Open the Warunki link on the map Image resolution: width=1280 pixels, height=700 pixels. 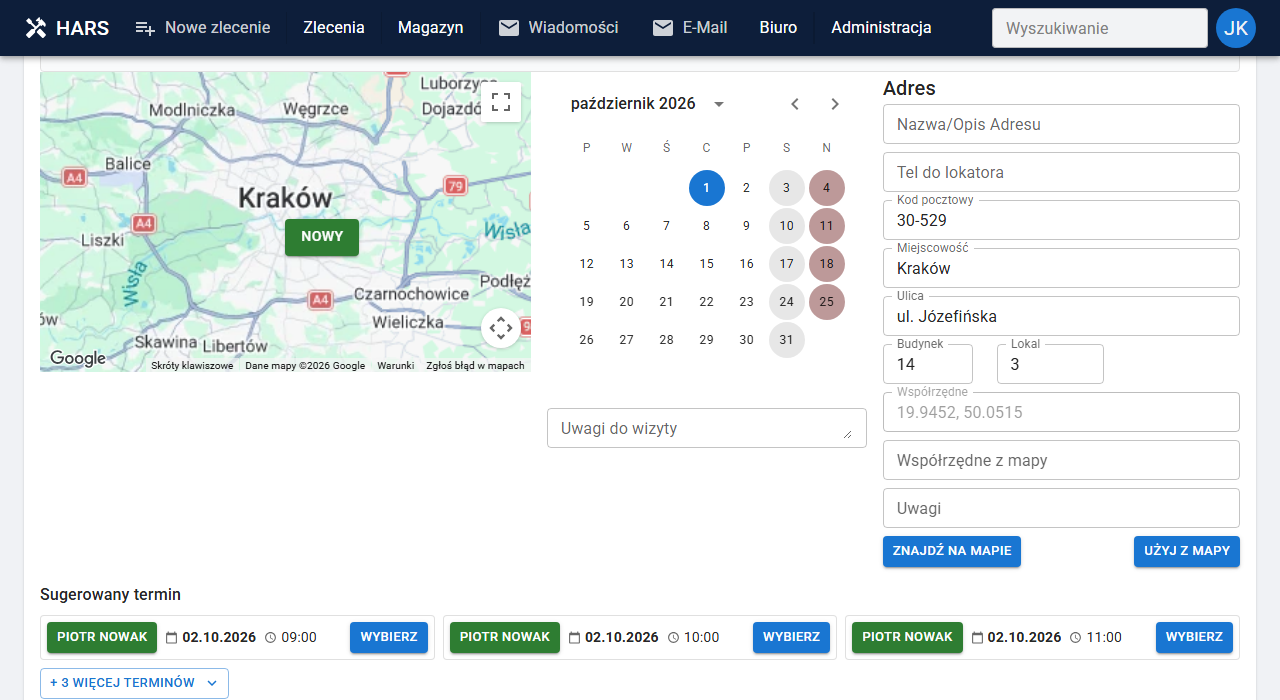coord(396,366)
